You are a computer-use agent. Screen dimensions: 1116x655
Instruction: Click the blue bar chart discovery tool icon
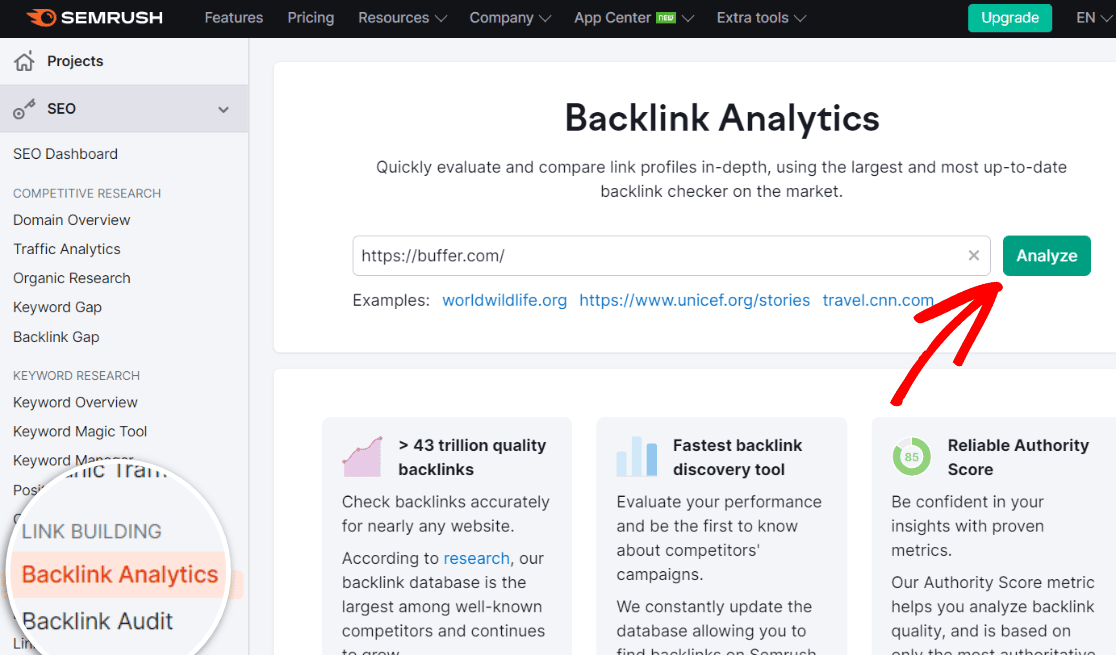tap(637, 456)
